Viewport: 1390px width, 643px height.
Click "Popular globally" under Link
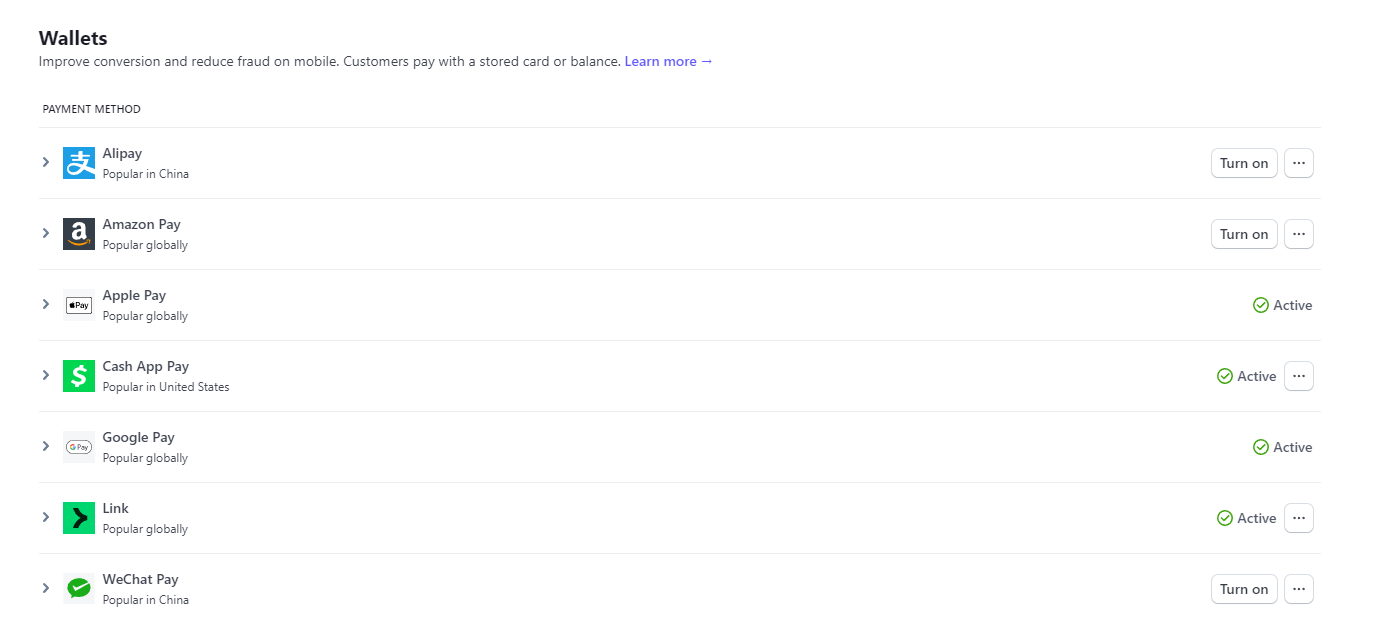point(145,529)
